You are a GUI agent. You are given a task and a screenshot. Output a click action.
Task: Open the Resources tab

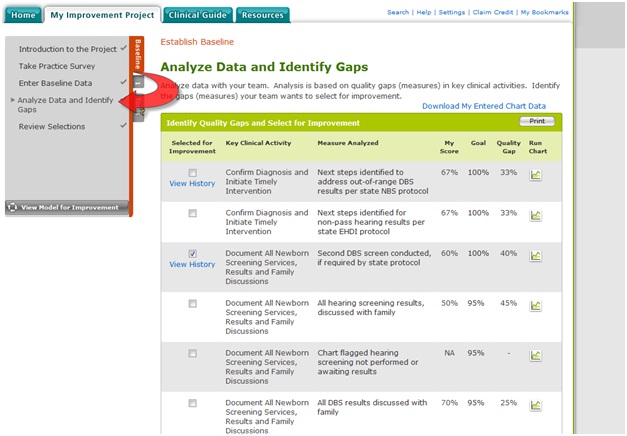264,14
